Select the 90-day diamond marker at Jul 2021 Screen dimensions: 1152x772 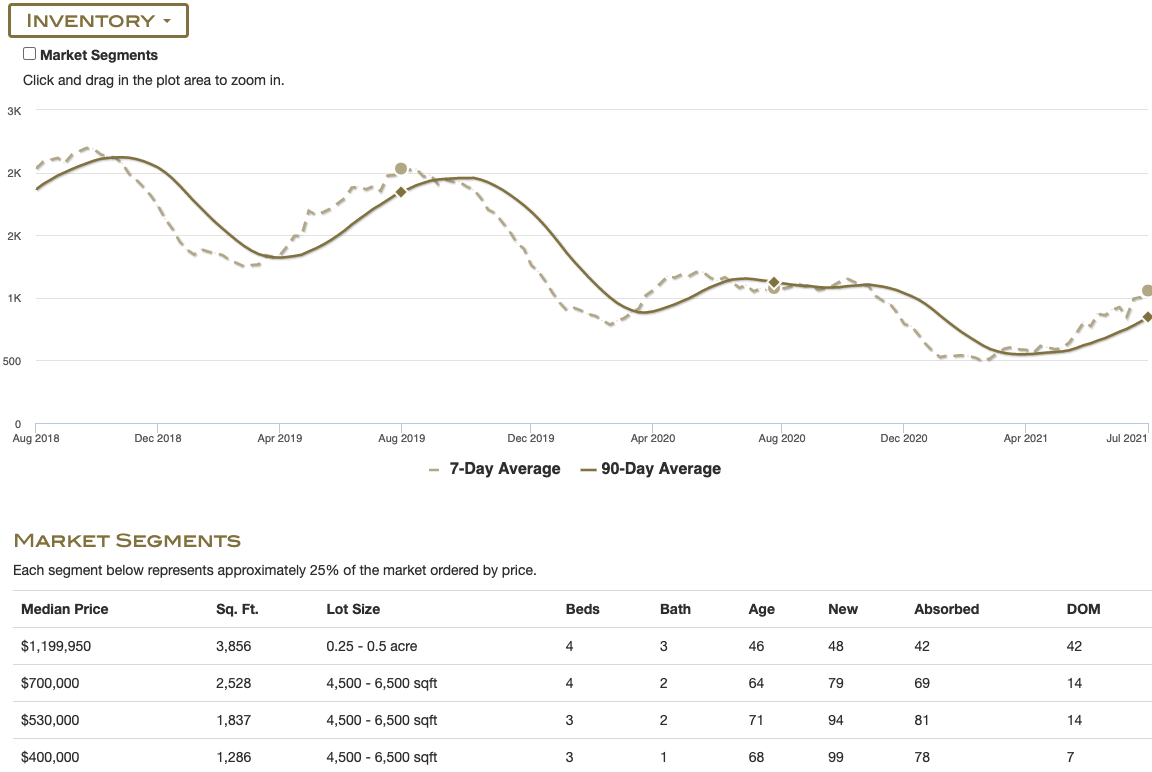click(1147, 317)
